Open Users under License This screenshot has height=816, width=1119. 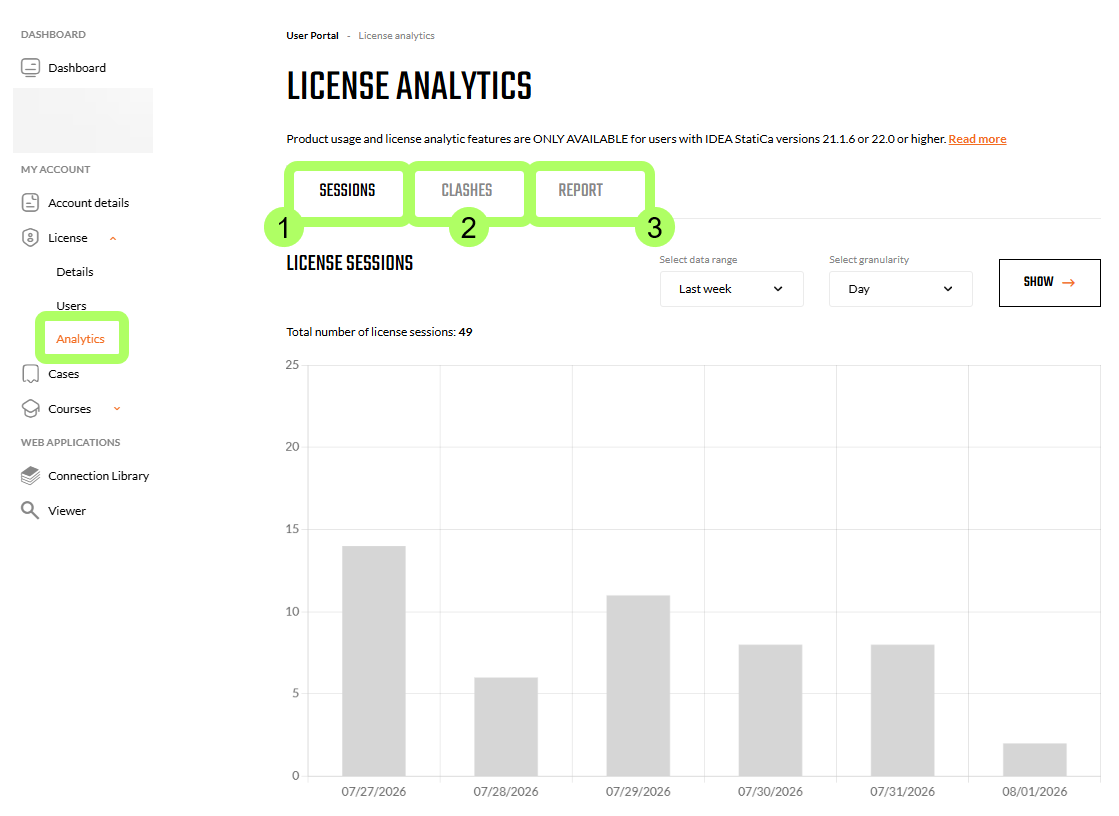click(x=71, y=306)
